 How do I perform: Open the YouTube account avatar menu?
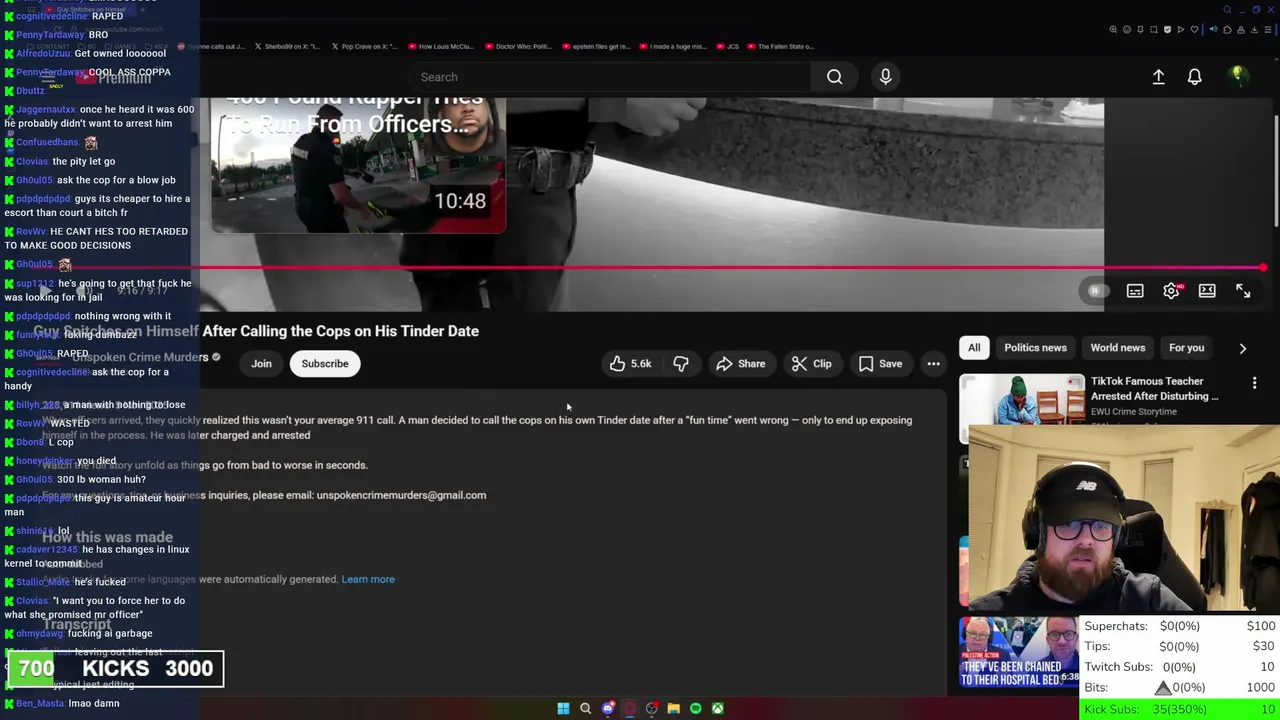click(1237, 76)
